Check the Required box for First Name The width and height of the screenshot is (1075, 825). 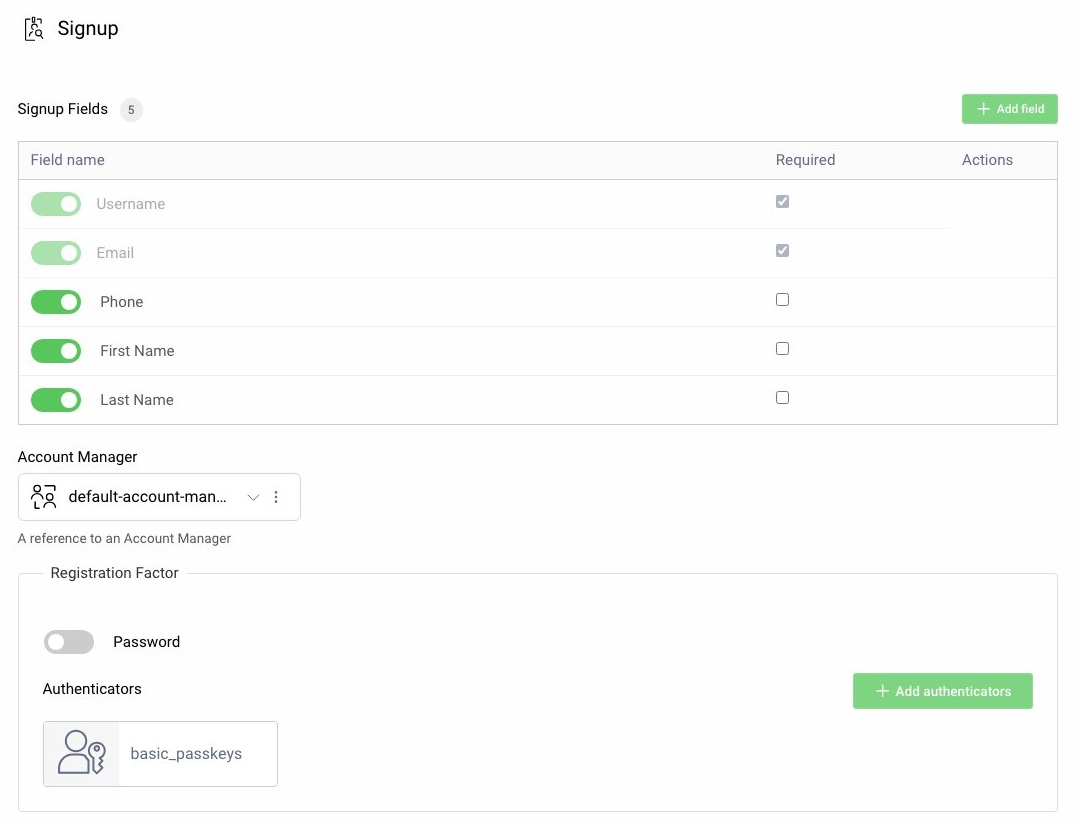point(782,348)
